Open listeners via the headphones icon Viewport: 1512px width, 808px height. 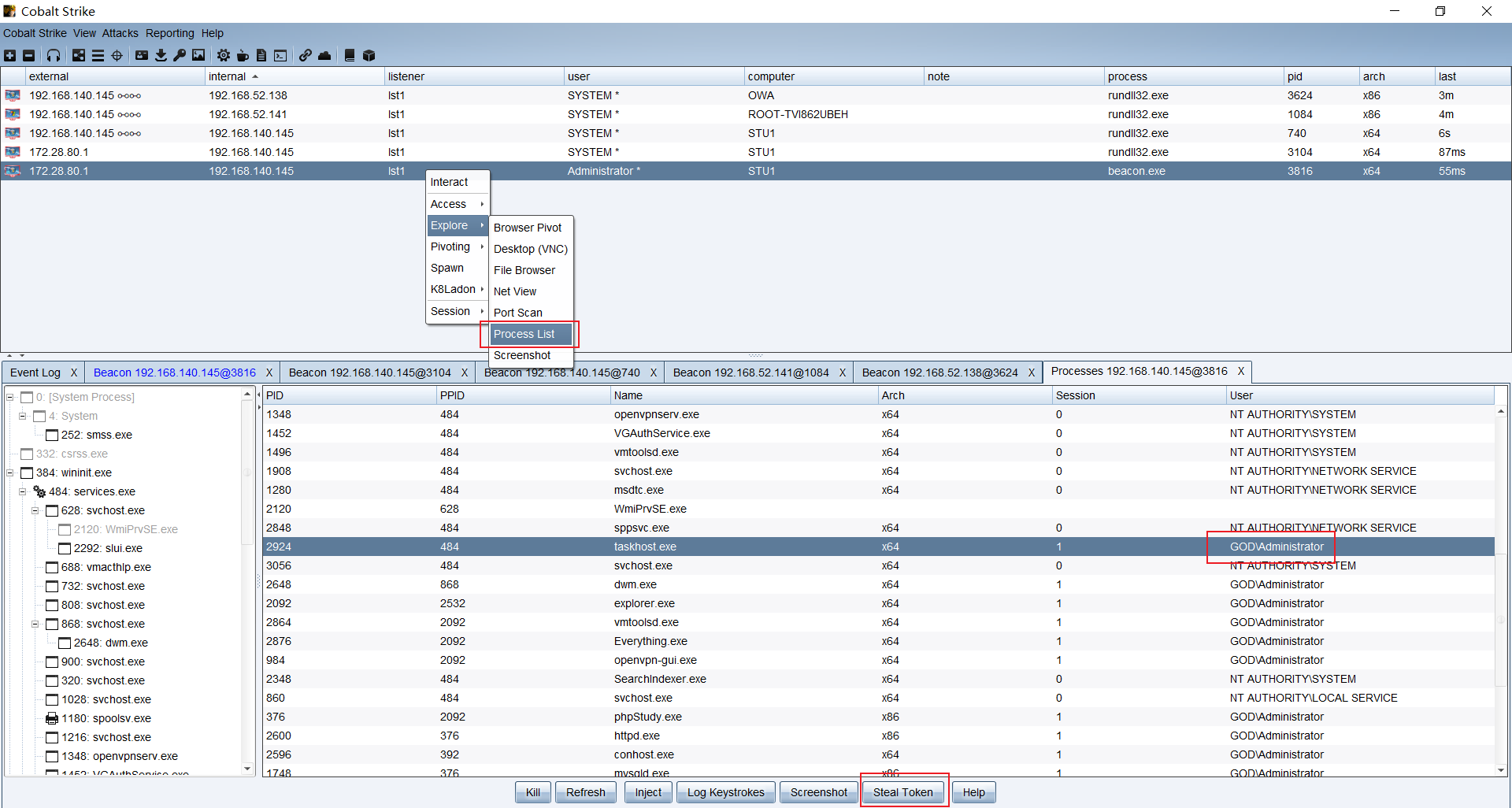(x=54, y=55)
